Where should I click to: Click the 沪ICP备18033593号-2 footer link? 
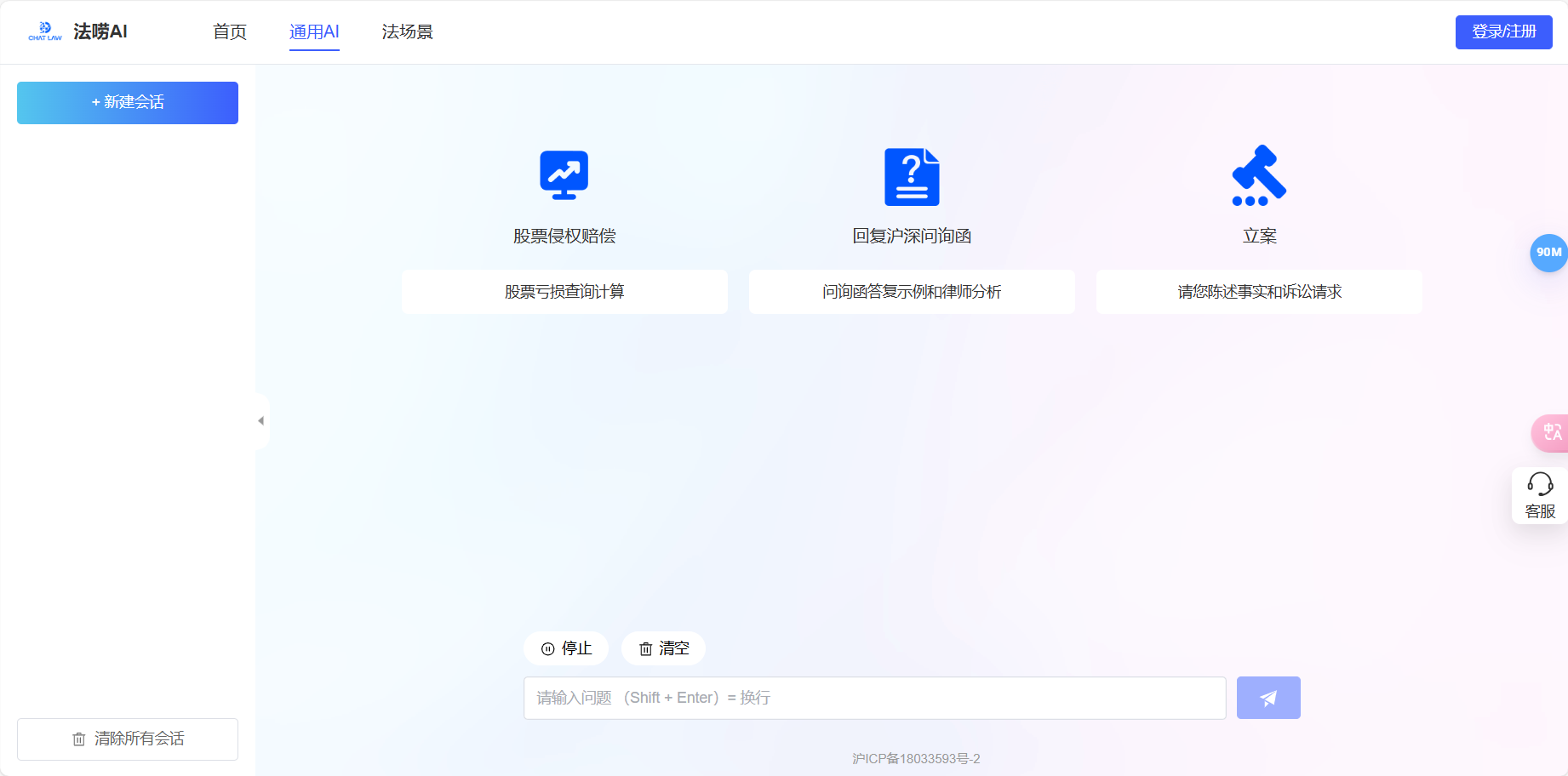912,758
